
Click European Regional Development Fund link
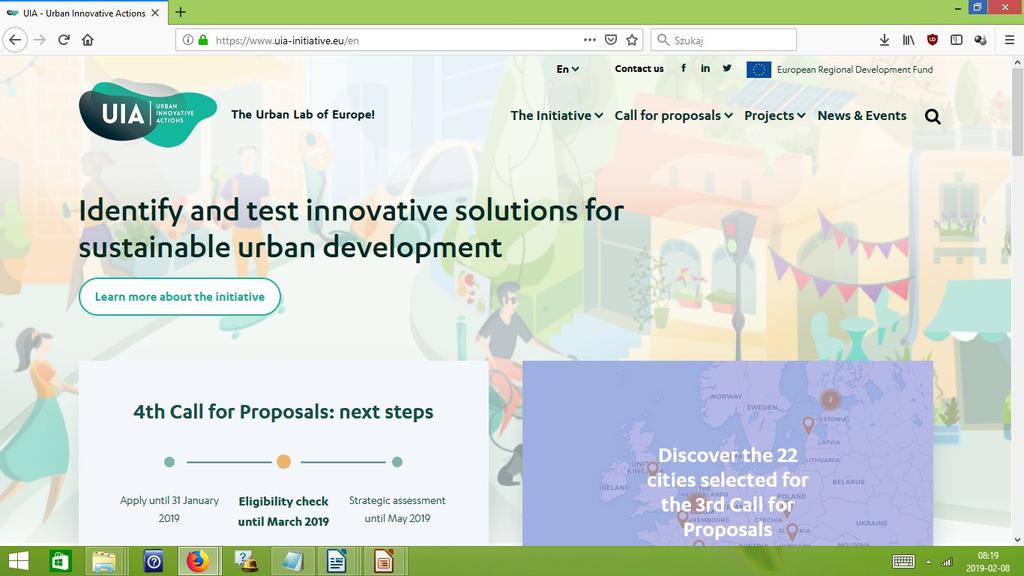[854, 69]
